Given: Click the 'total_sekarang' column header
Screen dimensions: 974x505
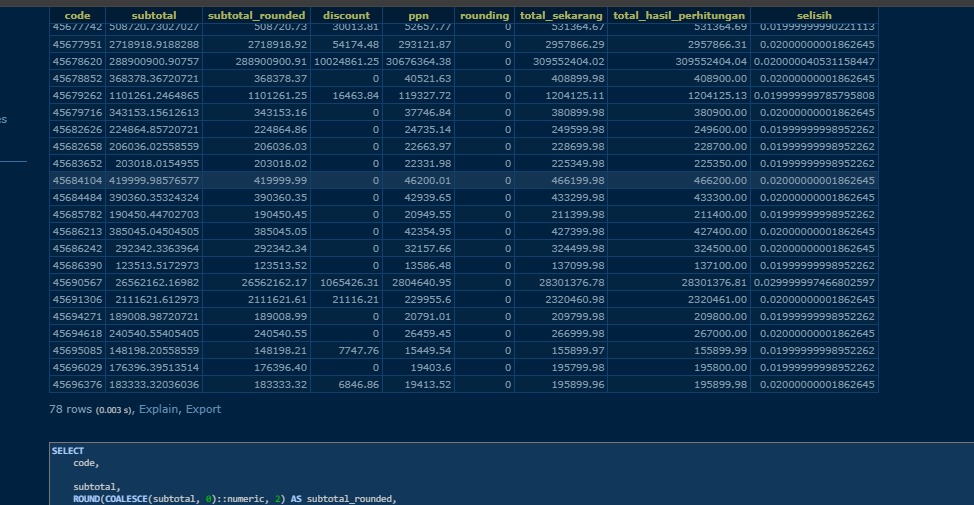Looking at the screenshot, I should (x=561, y=16).
